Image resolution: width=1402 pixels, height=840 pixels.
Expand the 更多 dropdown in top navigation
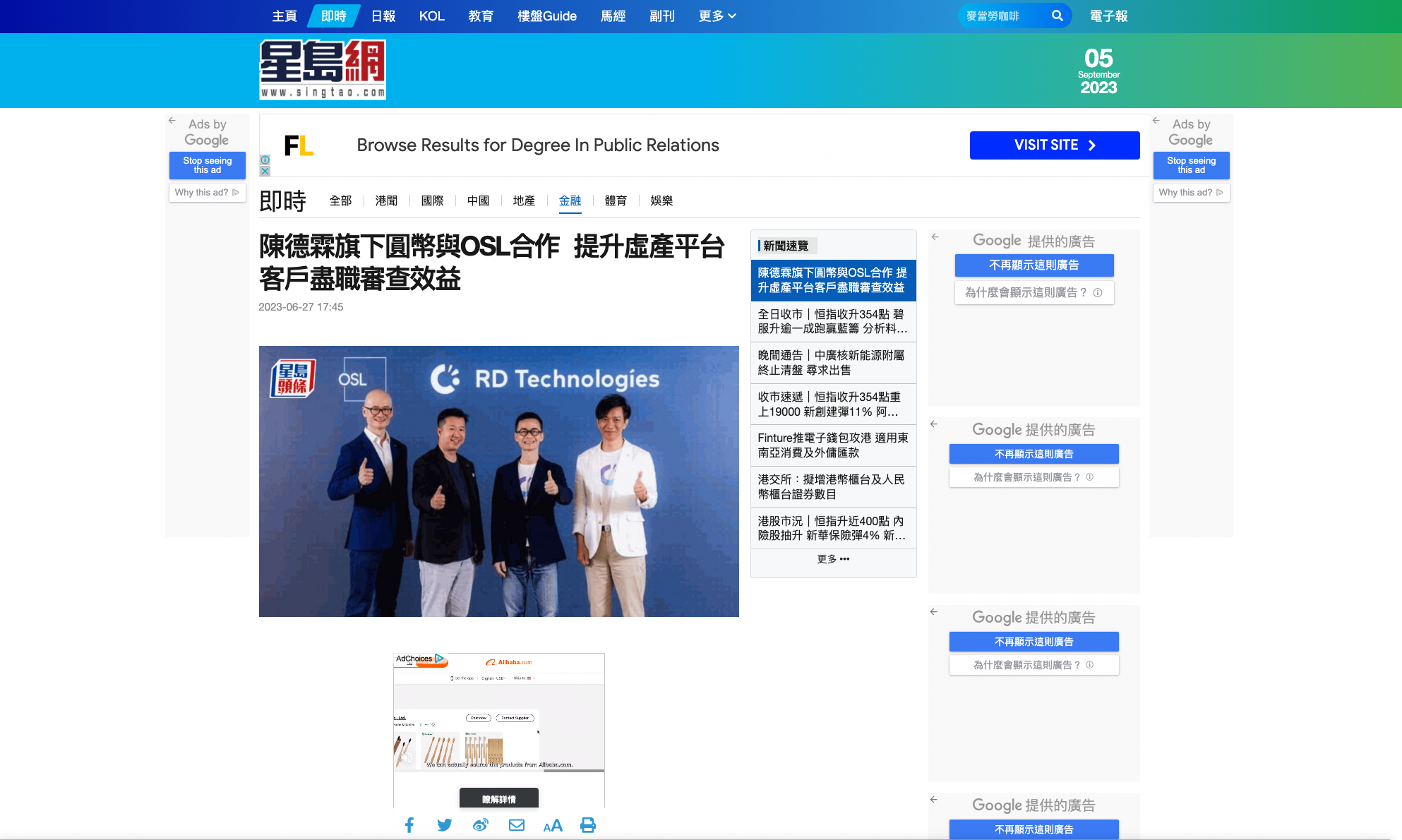click(717, 16)
